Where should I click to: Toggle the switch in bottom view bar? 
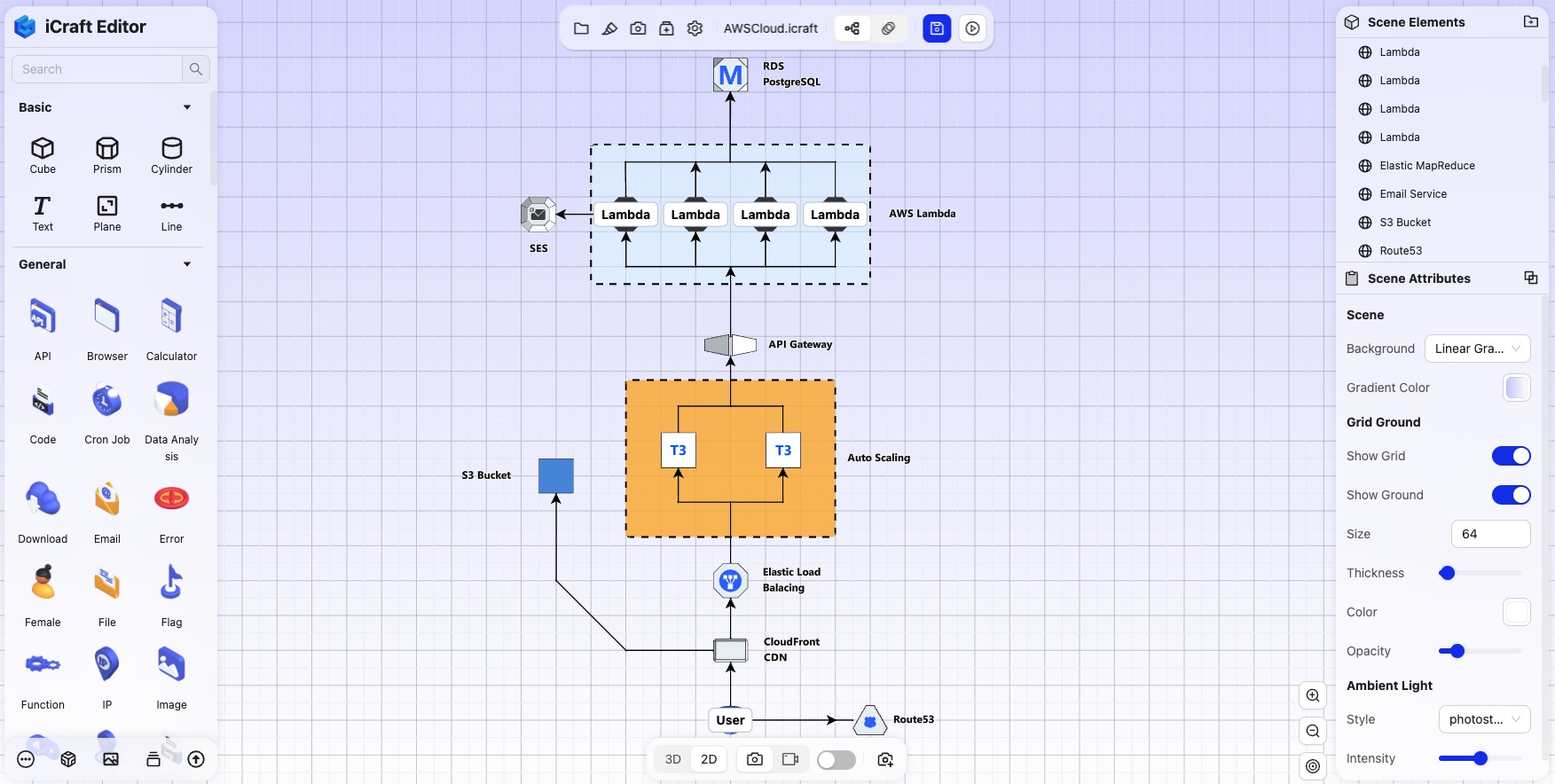click(836, 760)
